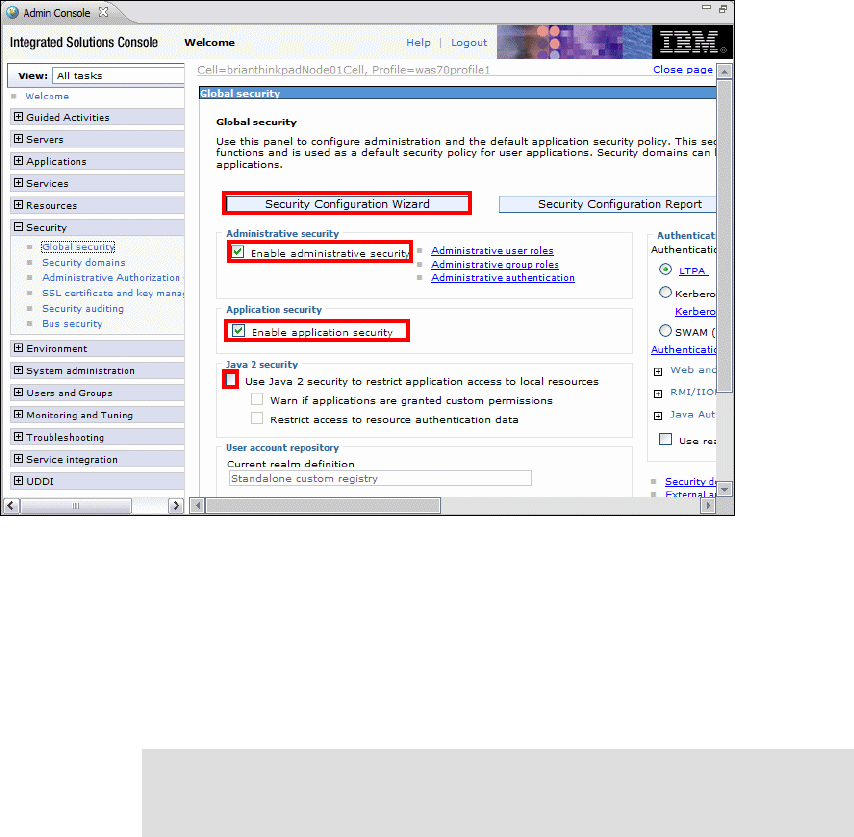Open Authentication cache settings link
Screen dimensions: 854x837
(684, 350)
